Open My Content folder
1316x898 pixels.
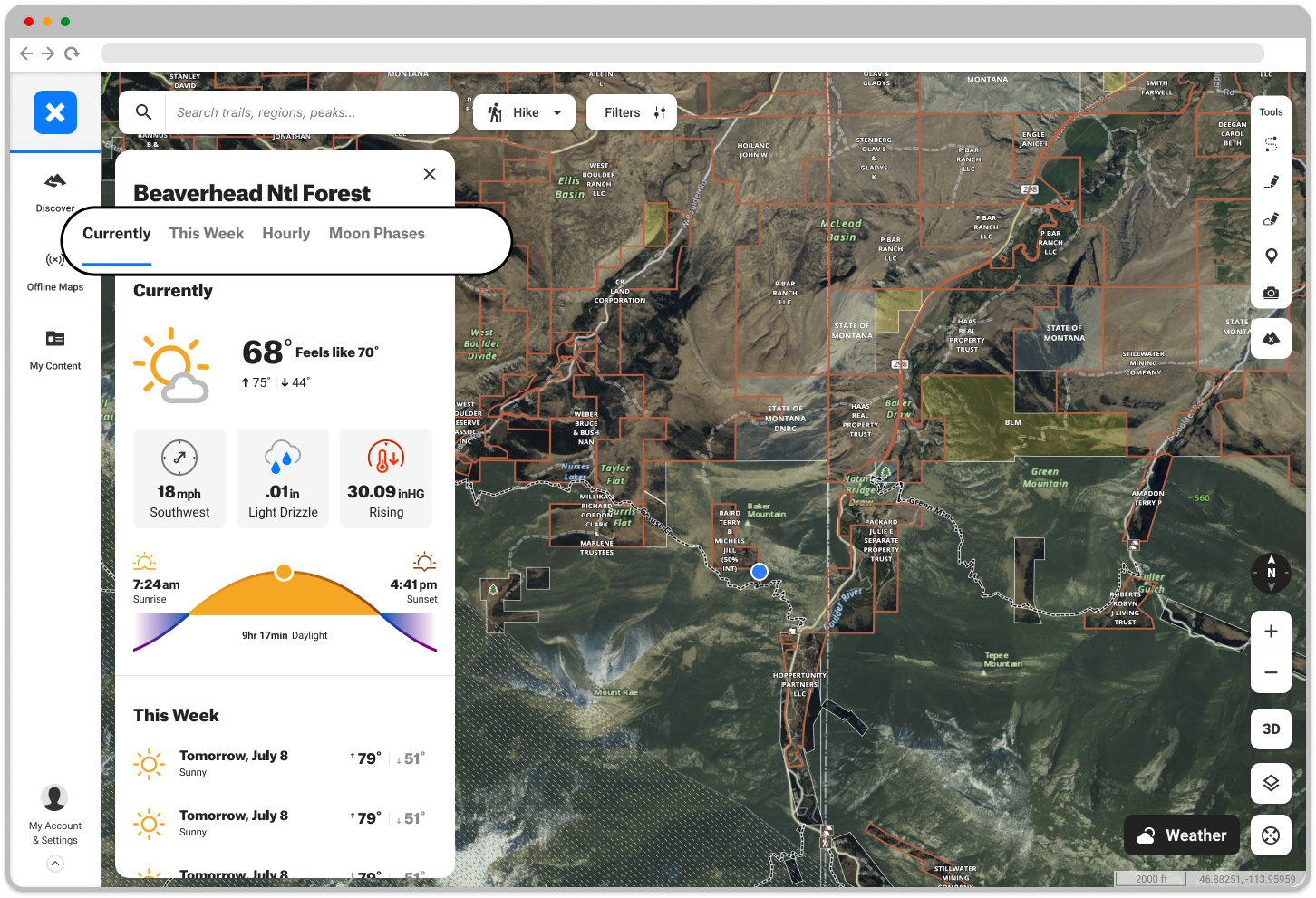point(55,351)
